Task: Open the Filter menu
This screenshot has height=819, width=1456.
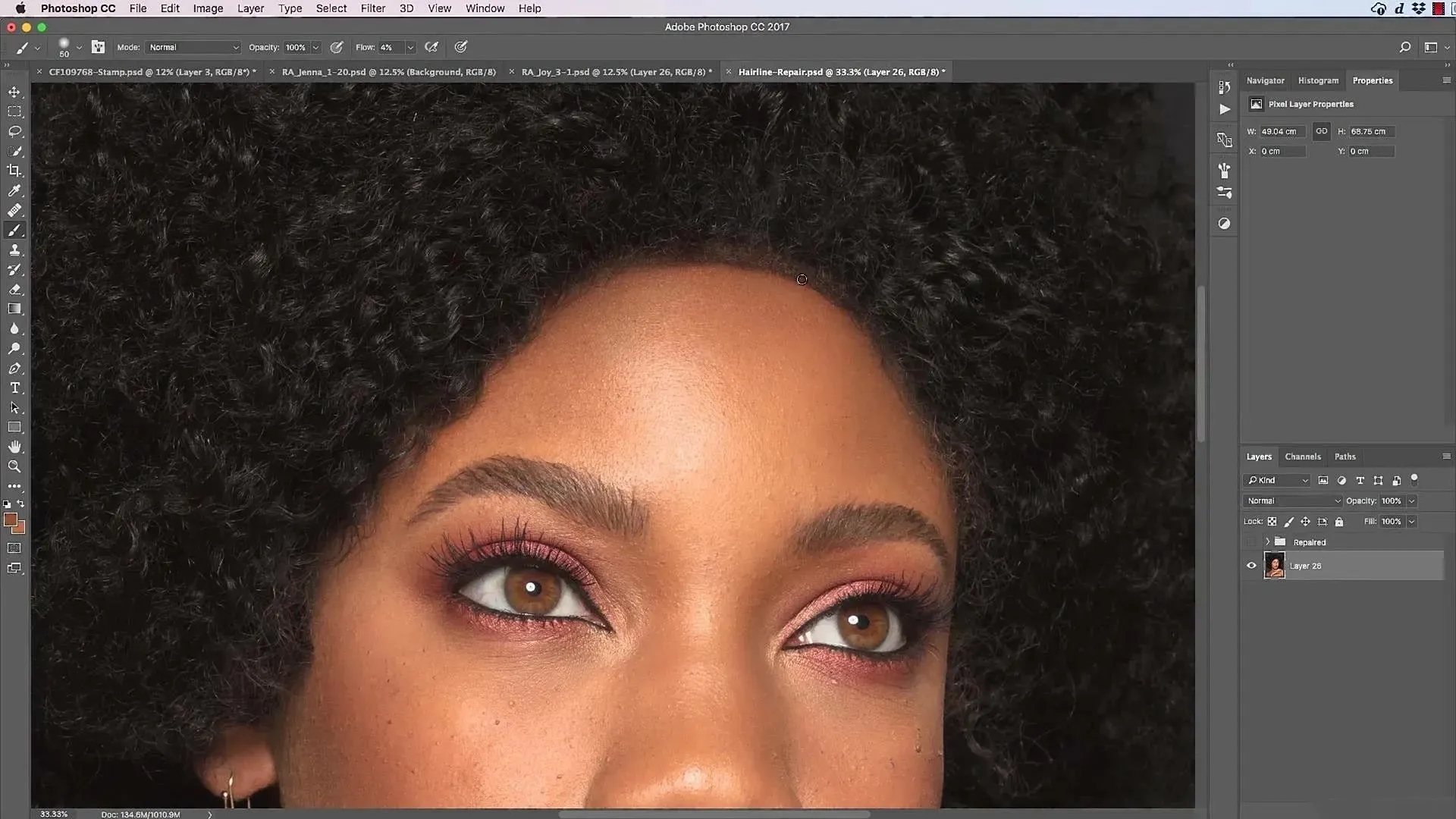Action: (372, 8)
